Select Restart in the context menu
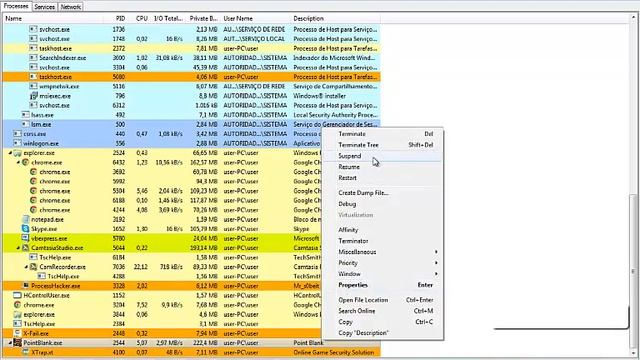Screen dimensions: 640x360 (382, 178)
